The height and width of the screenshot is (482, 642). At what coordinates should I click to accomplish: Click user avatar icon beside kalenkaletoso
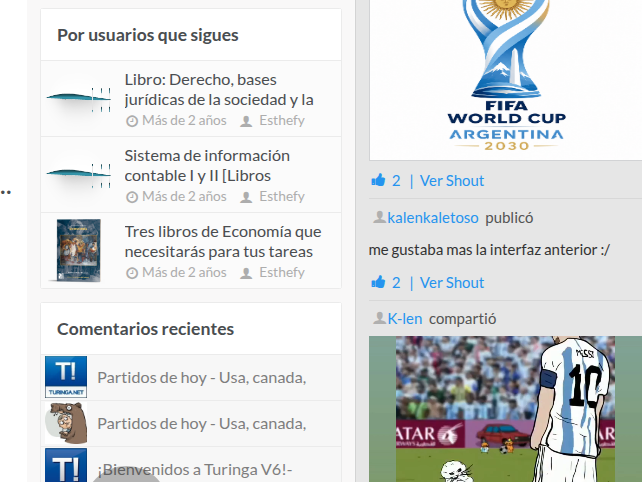click(x=380, y=217)
